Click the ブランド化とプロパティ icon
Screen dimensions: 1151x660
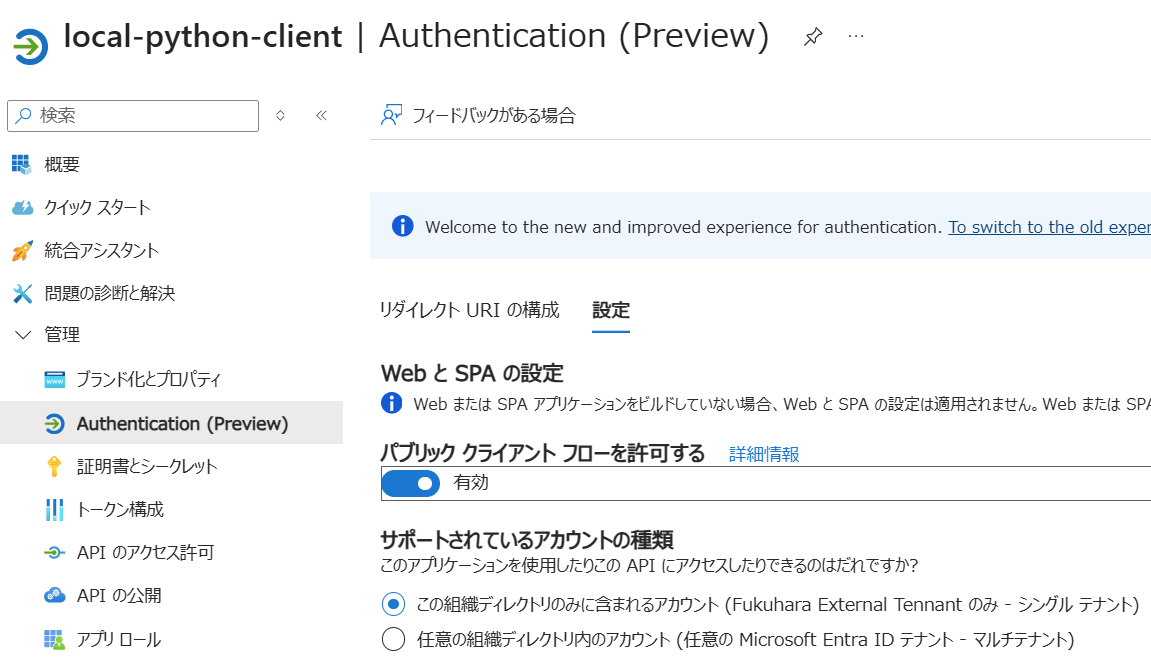click(x=54, y=380)
